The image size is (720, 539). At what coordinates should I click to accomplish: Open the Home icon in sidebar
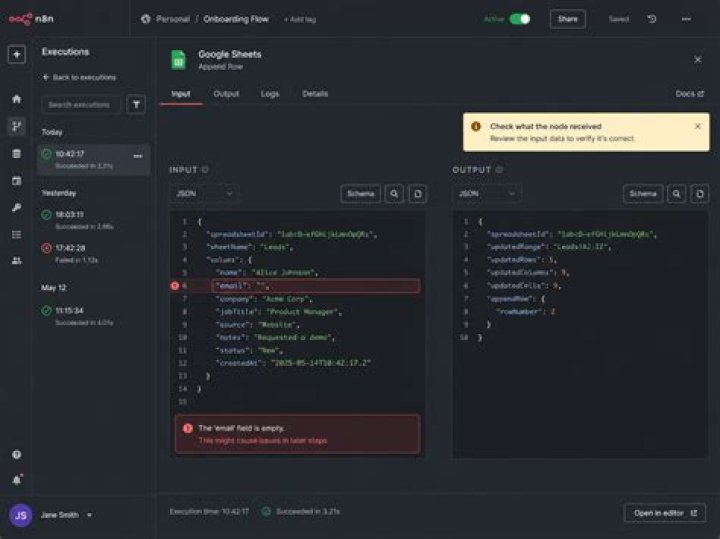17,99
